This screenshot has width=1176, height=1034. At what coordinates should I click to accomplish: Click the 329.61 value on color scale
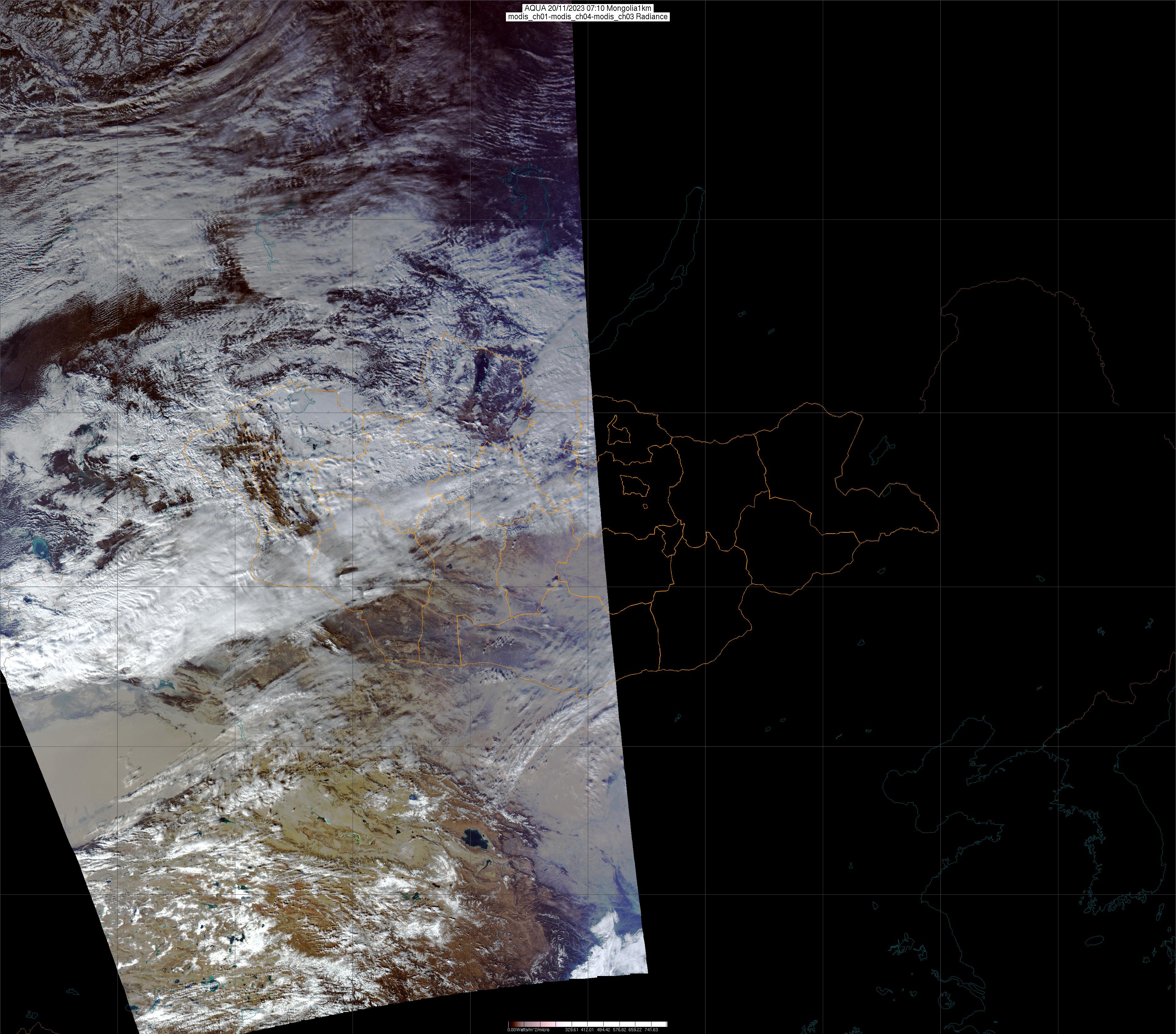click(572, 1029)
